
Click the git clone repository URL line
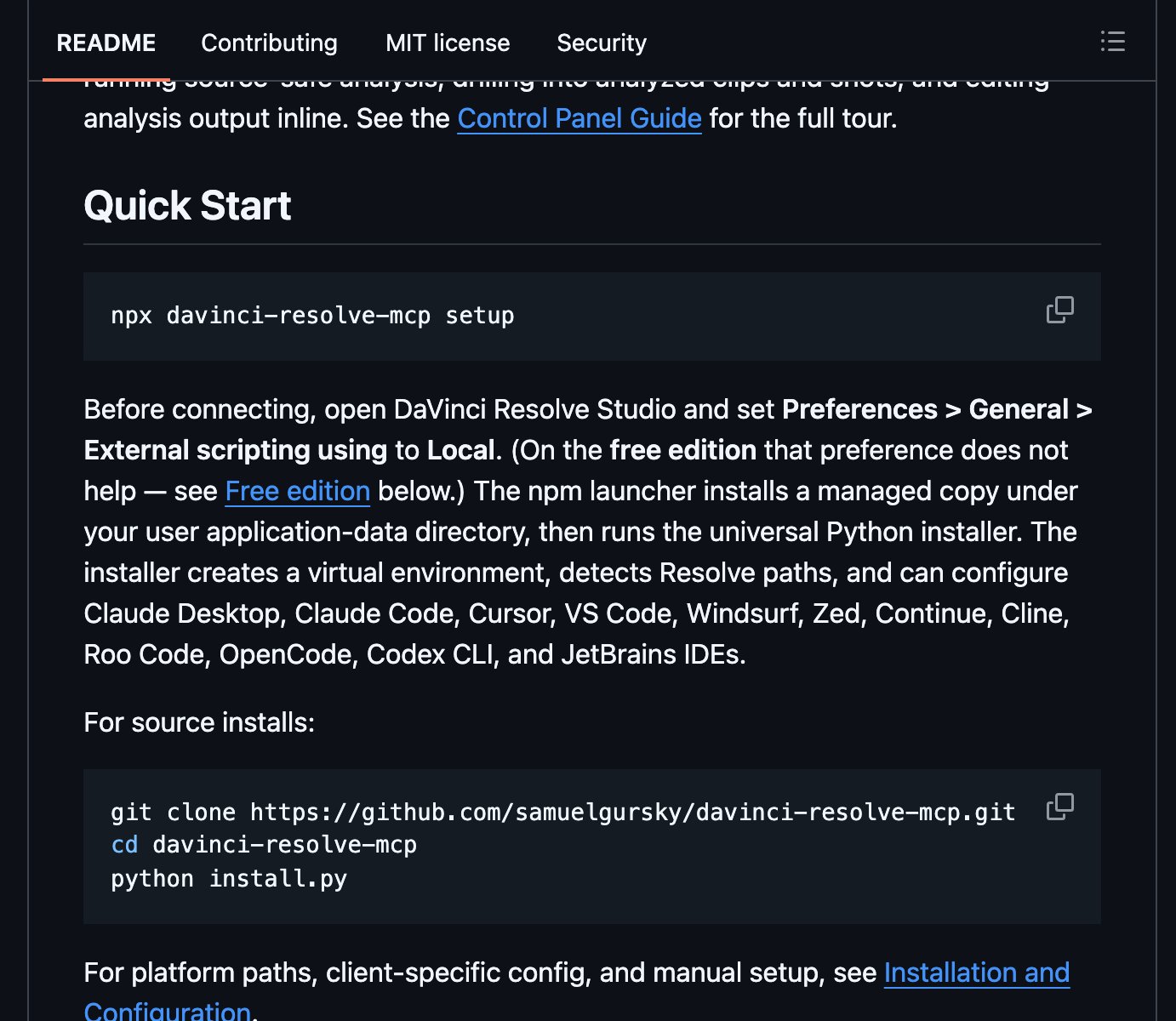[563, 813]
